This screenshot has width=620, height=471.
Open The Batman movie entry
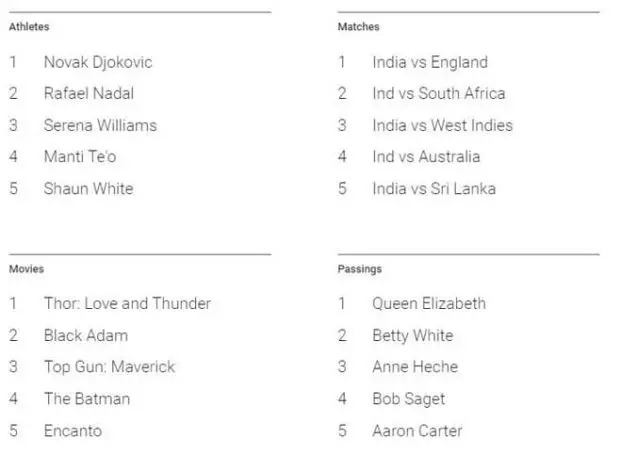(87, 399)
